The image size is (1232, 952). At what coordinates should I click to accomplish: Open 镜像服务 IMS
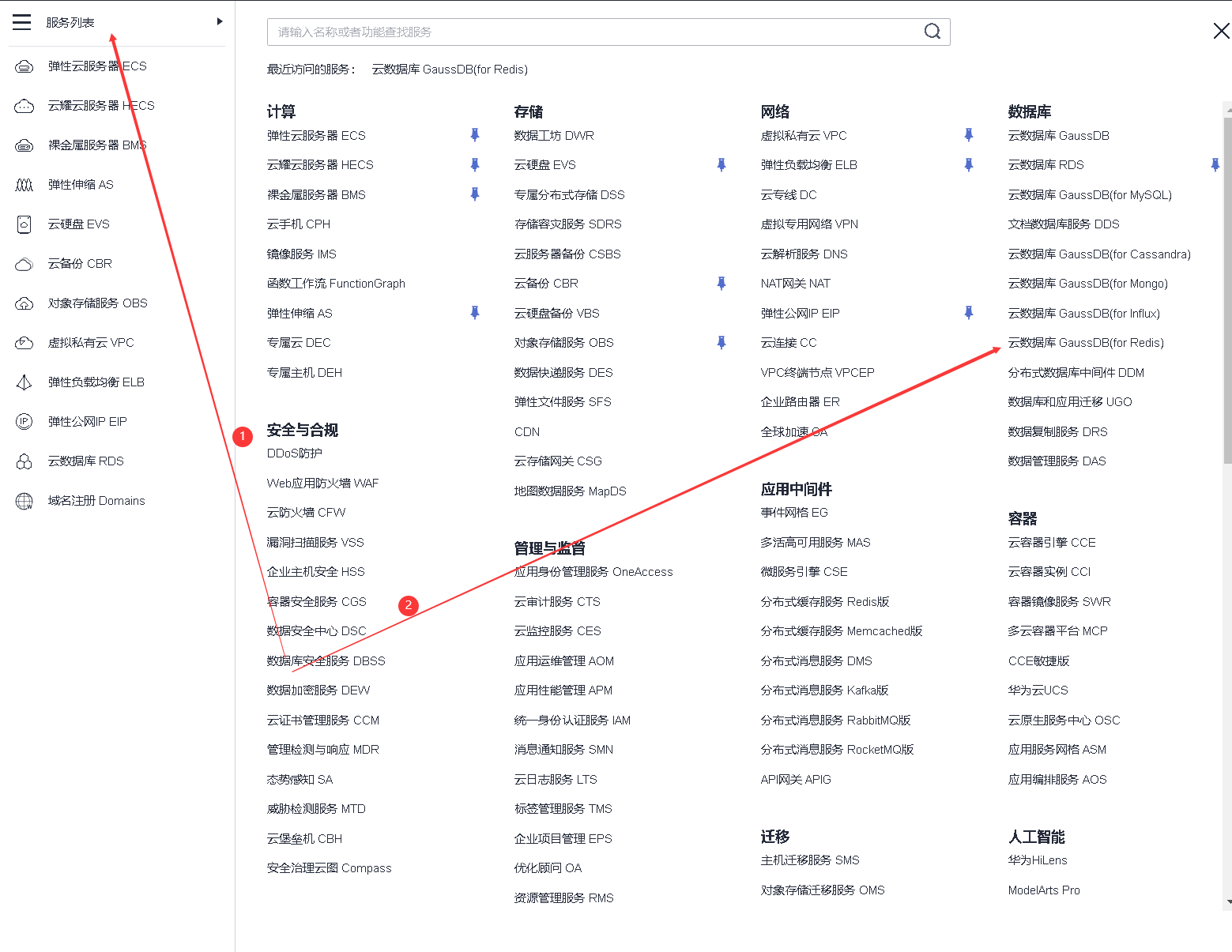[x=302, y=254]
